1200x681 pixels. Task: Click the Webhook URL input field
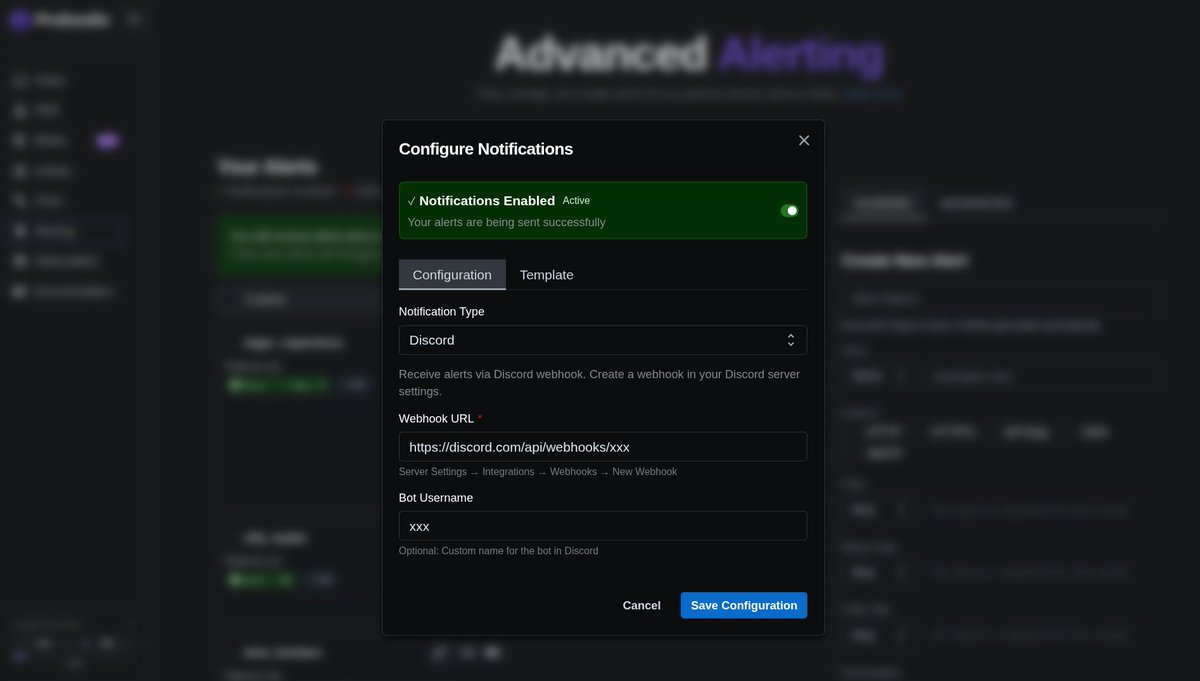click(603, 447)
